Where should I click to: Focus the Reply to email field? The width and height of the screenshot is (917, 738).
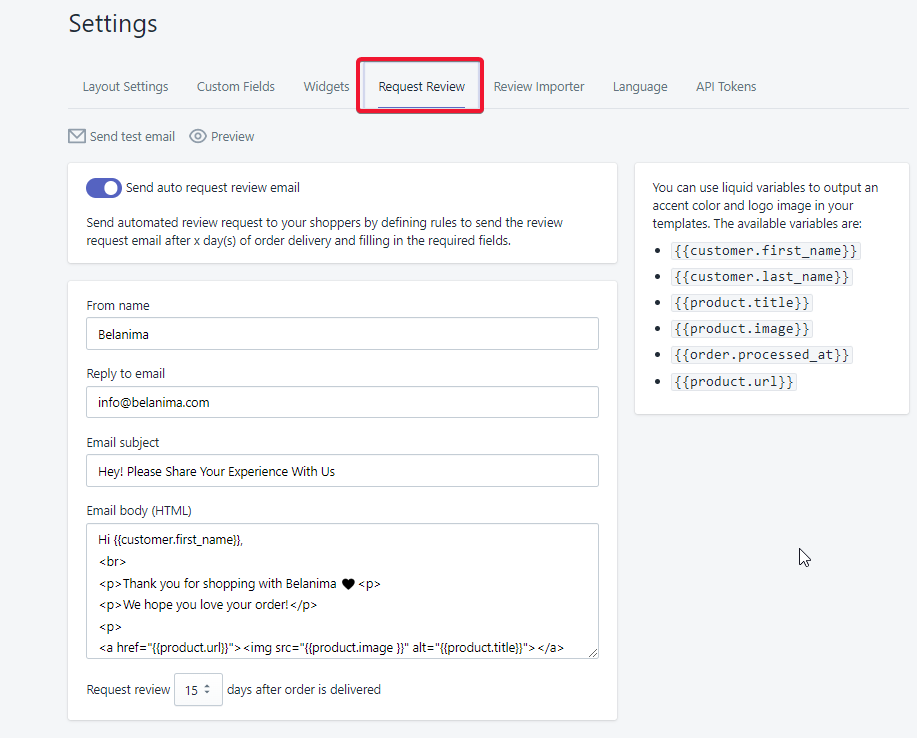click(342, 402)
